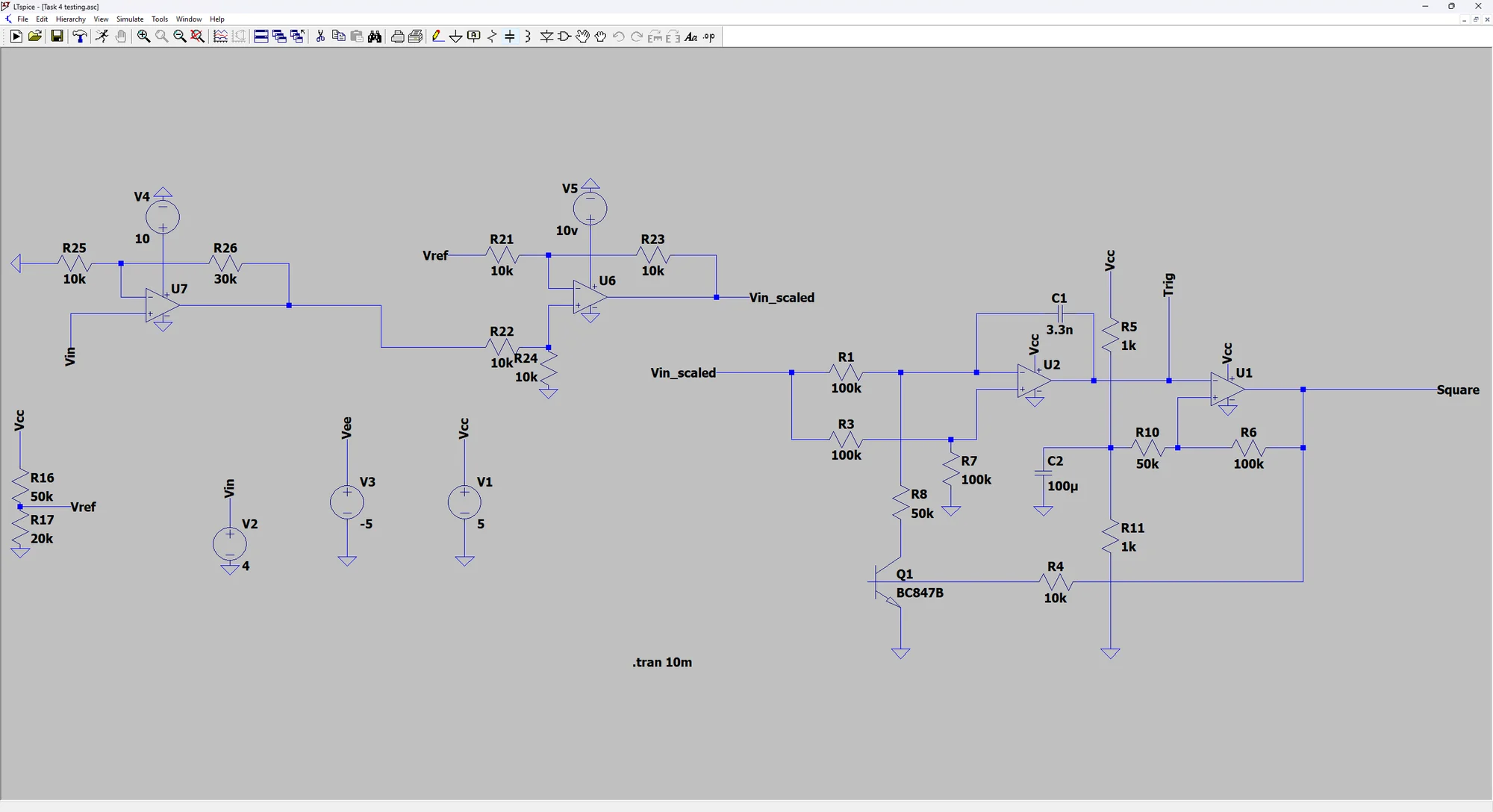Click capacitor C2 100µ symbol
Viewport: 1493px width, 812px height.
click(x=1044, y=473)
